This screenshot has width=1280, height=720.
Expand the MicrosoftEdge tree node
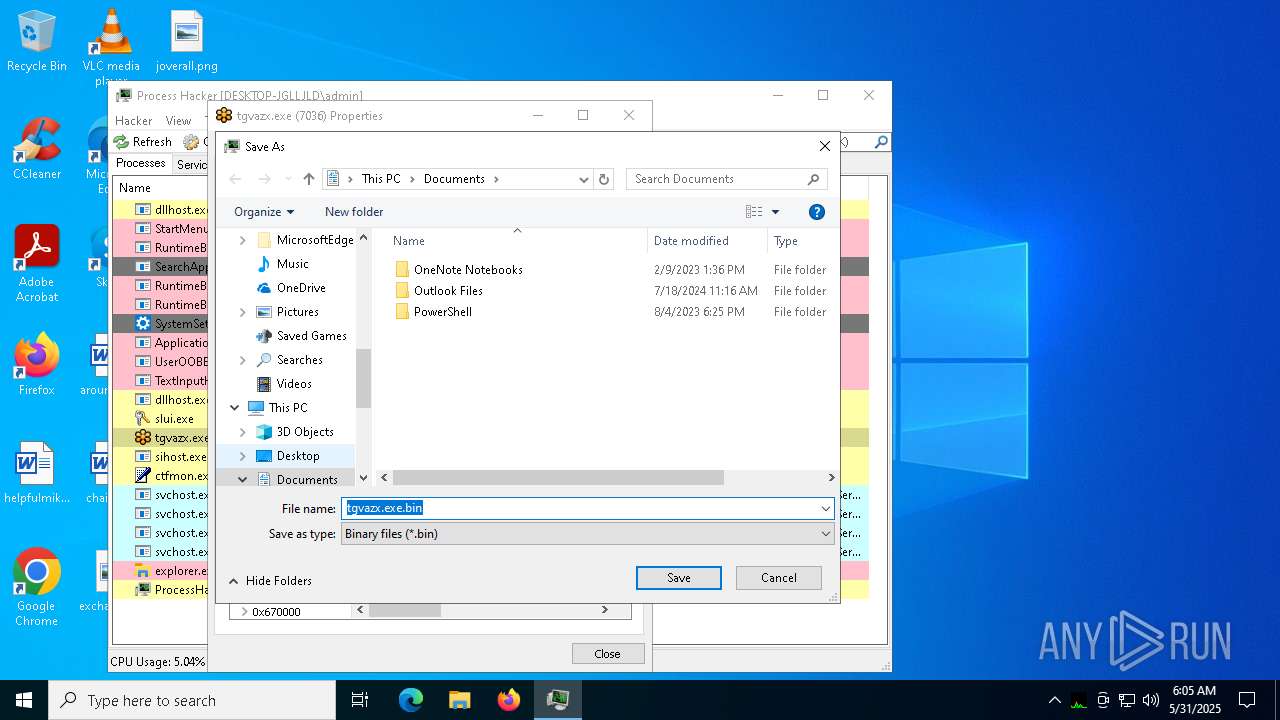(243, 240)
